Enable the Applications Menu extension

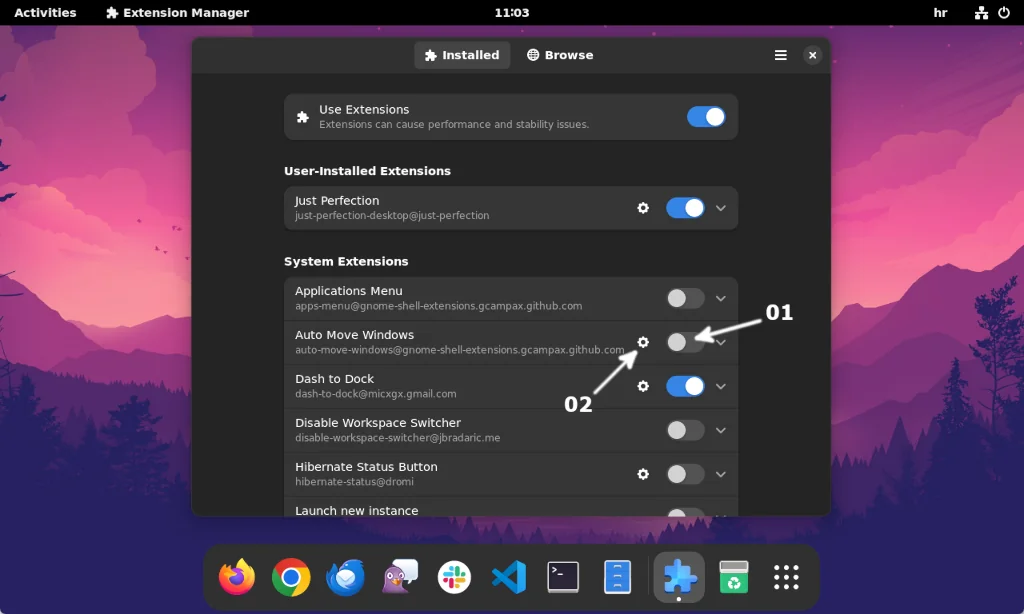click(685, 298)
